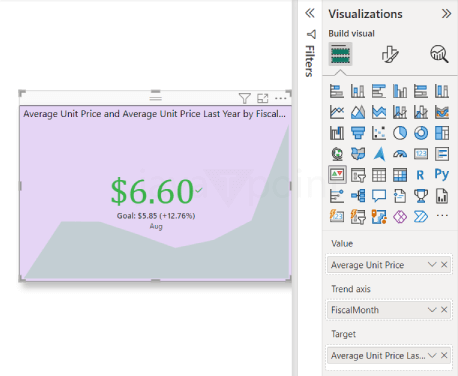Click the Goal: $5.85 (+12.76%) text
Viewport: 458px width, 376px height.
(x=156, y=216)
